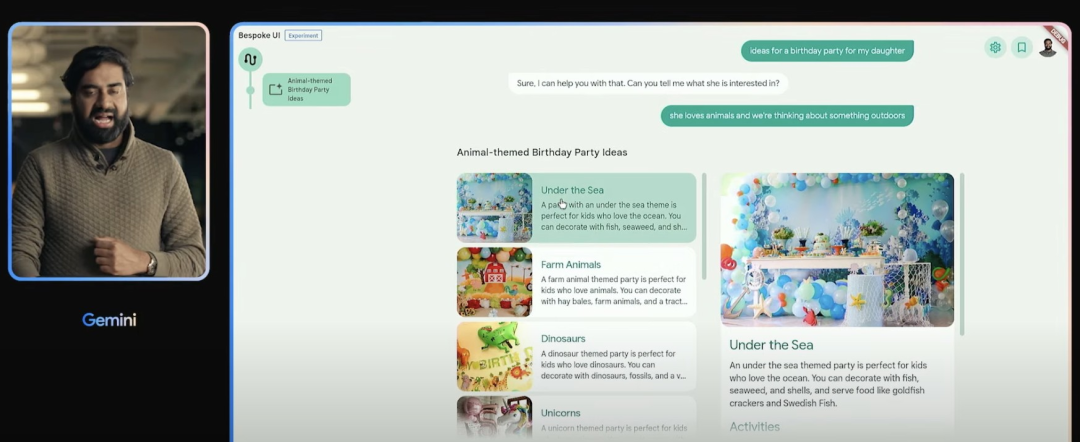Select the Experiment badge

pyautogui.click(x=303, y=35)
